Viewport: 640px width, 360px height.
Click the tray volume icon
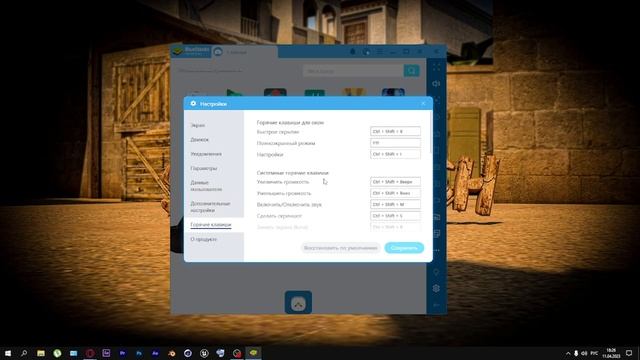click(x=584, y=353)
